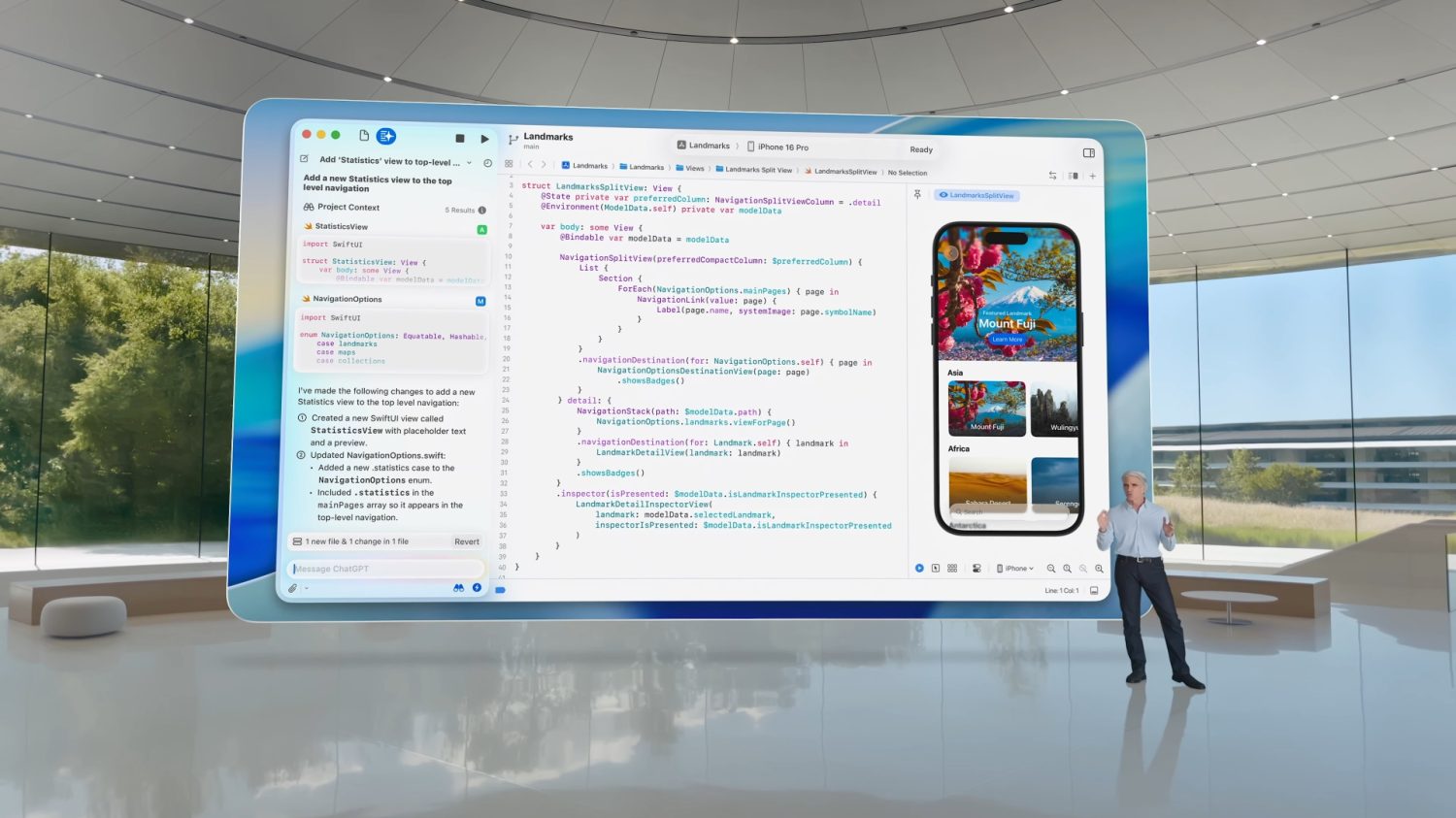
Task: Toggle the editor minimap icon
Action: tap(1074, 176)
